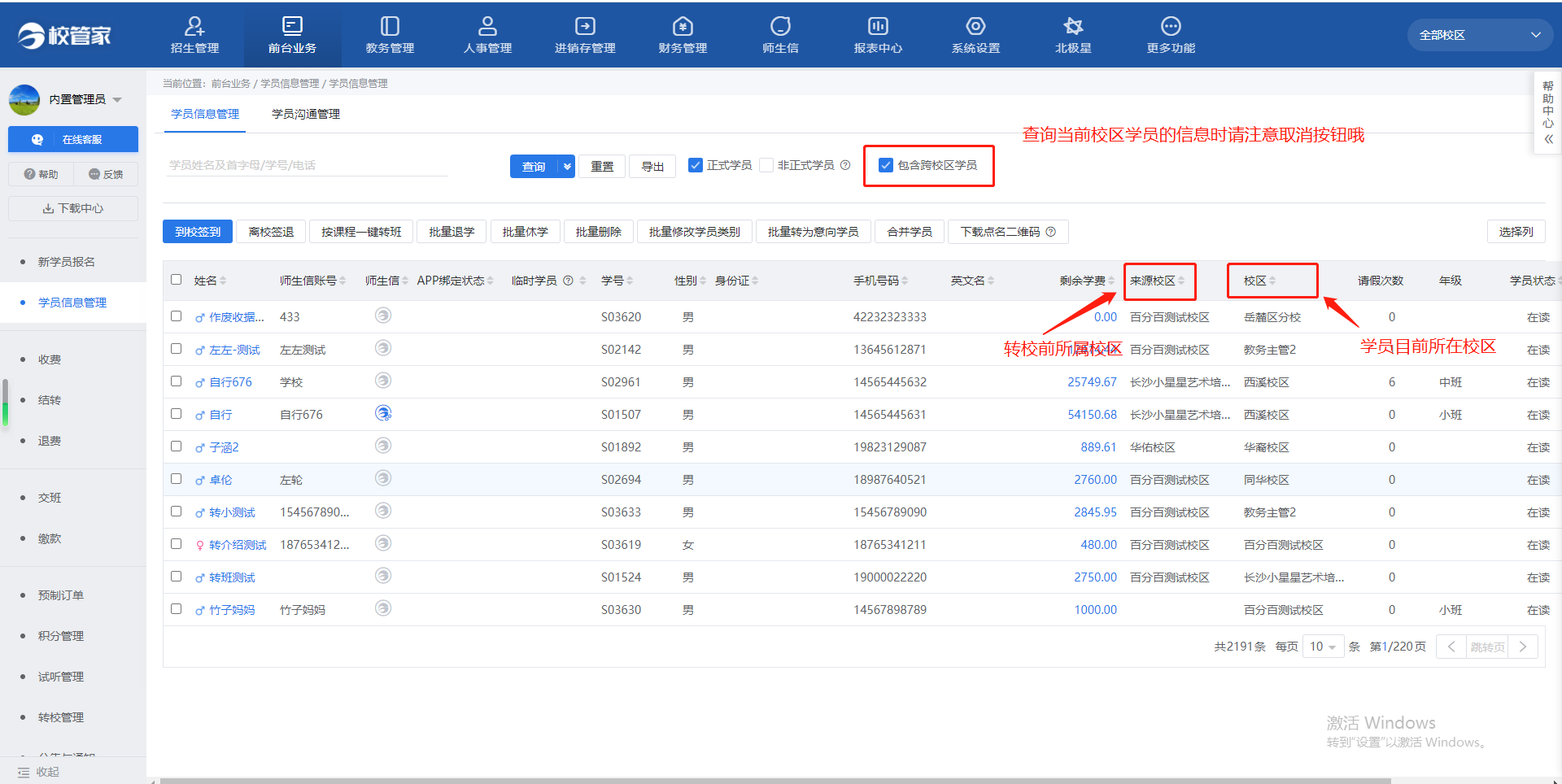Image resolution: width=1562 pixels, height=784 pixels.
Task: Click 查询 search button
Action: coord(534,166)
